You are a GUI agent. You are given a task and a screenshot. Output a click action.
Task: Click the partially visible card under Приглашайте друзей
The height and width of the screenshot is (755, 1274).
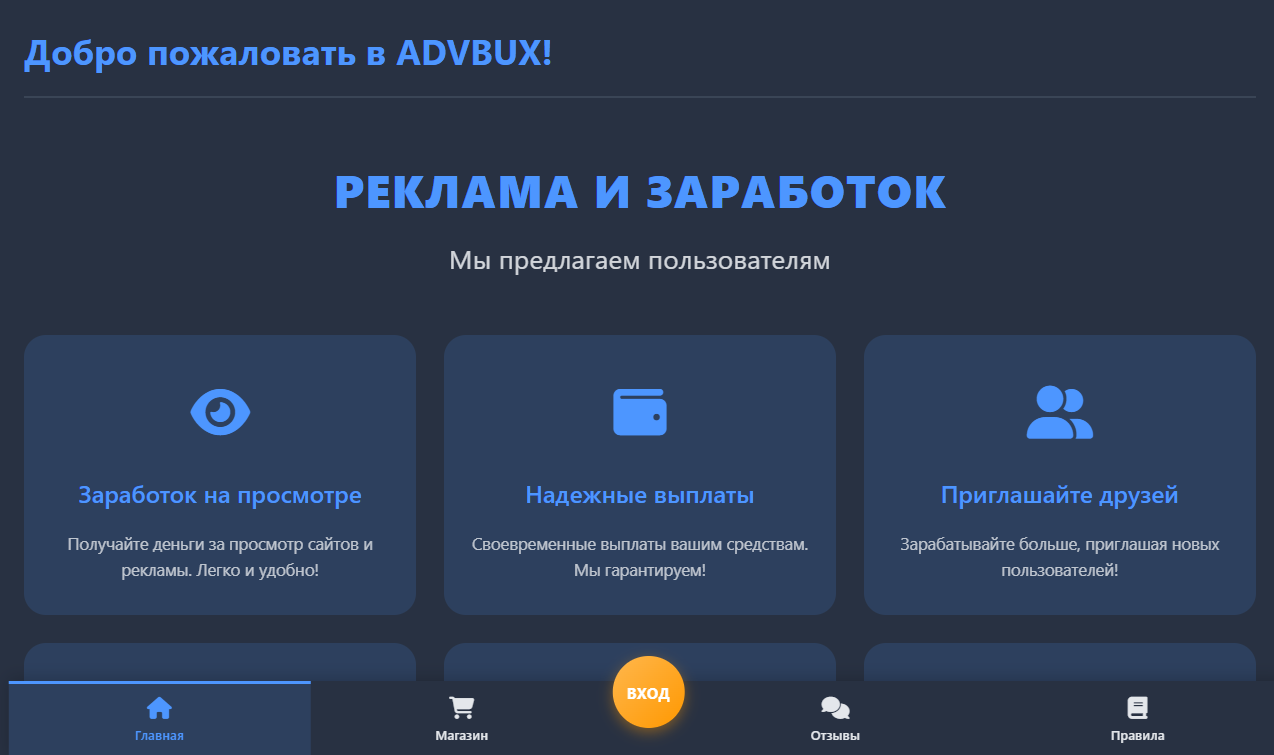[1060, 660]
